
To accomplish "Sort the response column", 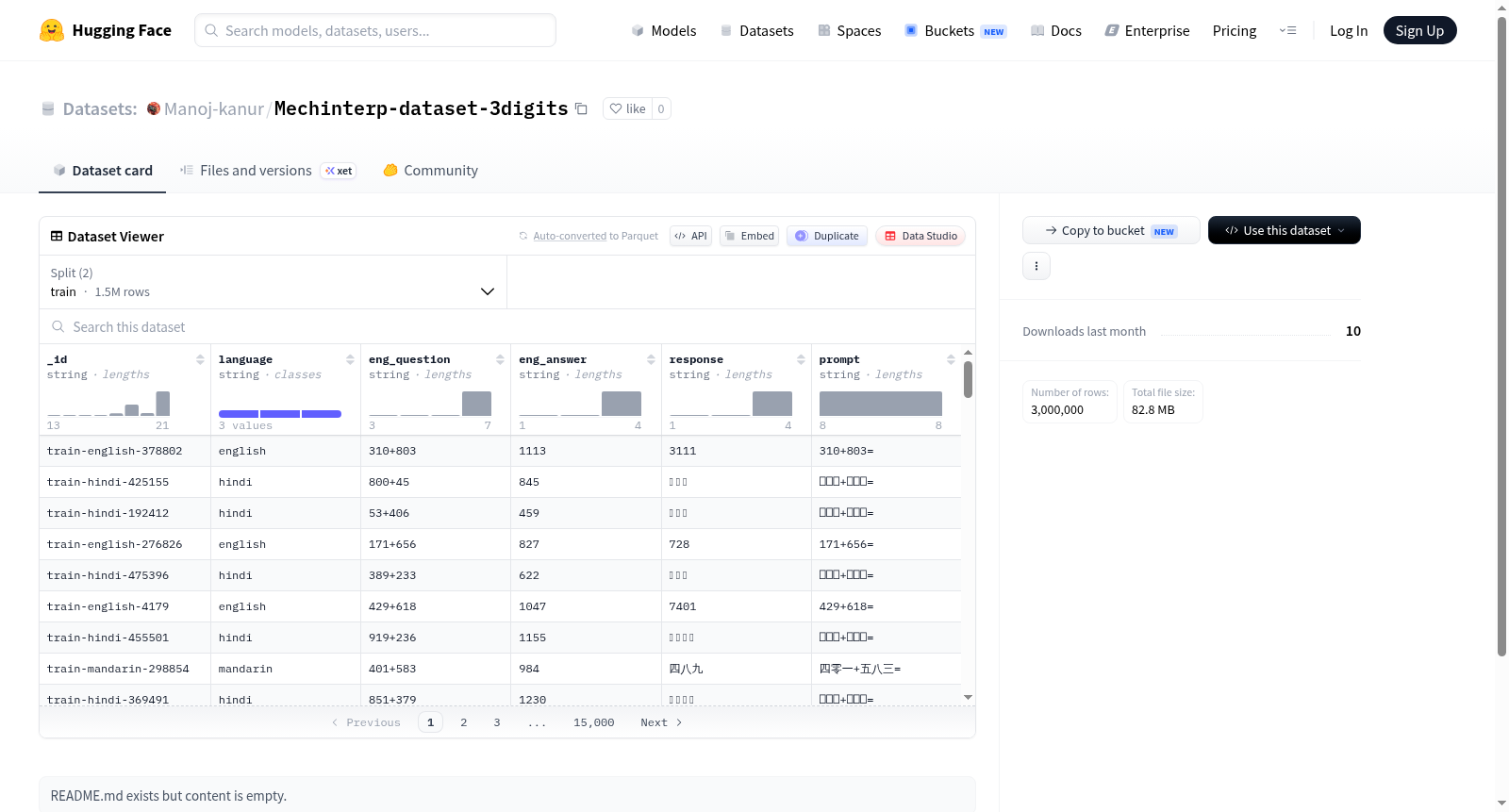I will tap(801, 359).
